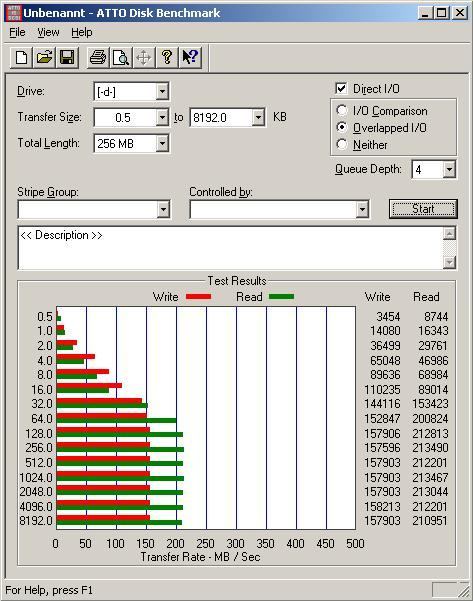Click the write value 3454 for 0.5 KB

click(388, 317)
